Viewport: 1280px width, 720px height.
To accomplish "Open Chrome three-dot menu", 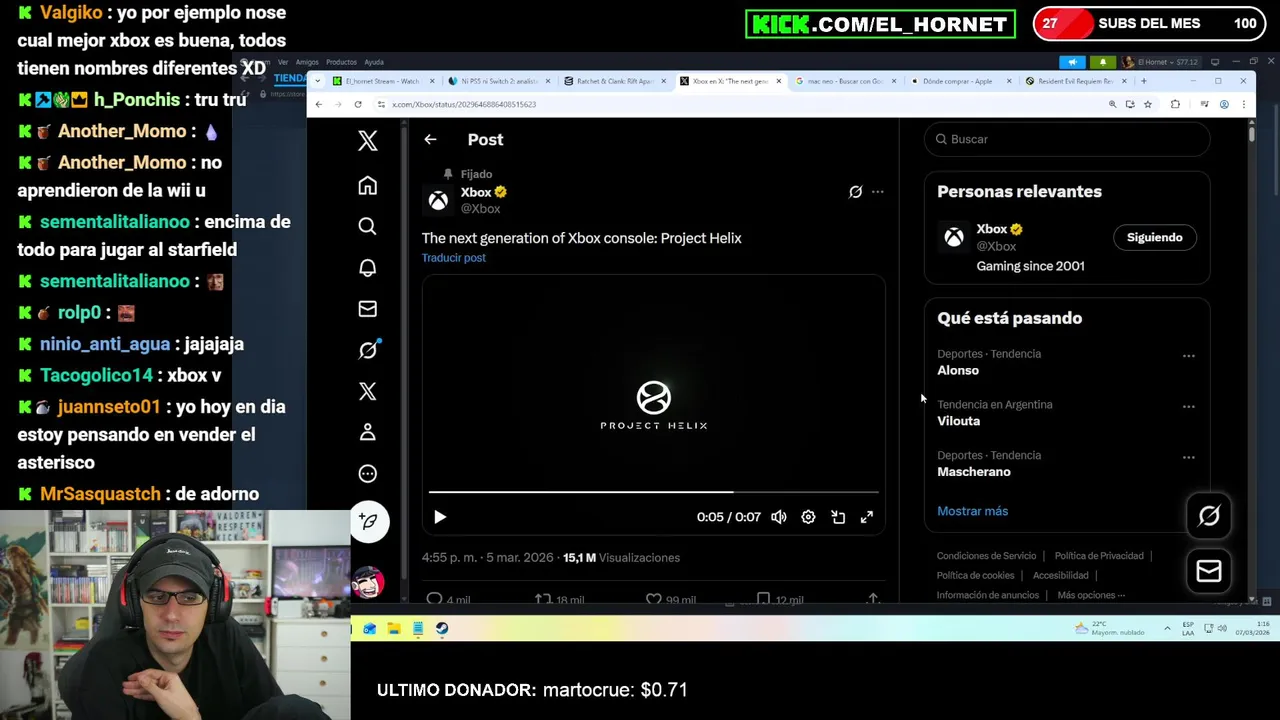I will click(x=1242, y=104).
